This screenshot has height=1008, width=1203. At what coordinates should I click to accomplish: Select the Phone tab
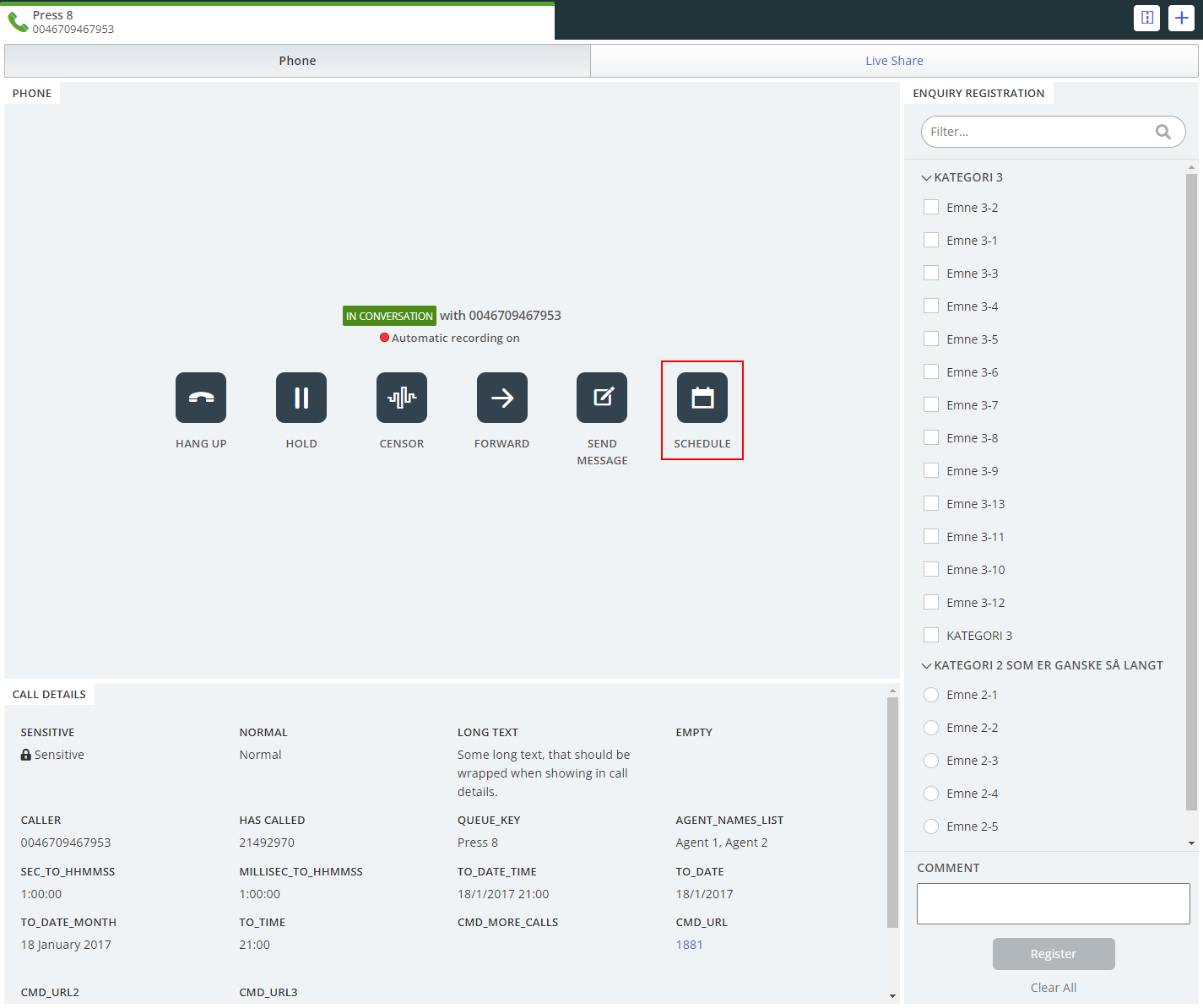tap(297, 61)
